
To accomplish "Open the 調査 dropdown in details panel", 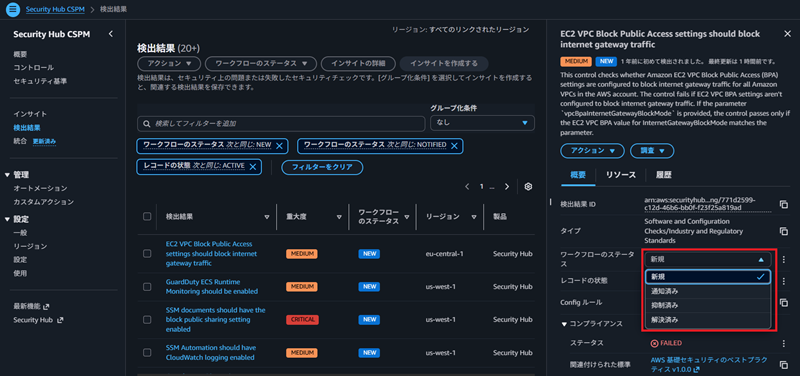I will tap(652, 151).
